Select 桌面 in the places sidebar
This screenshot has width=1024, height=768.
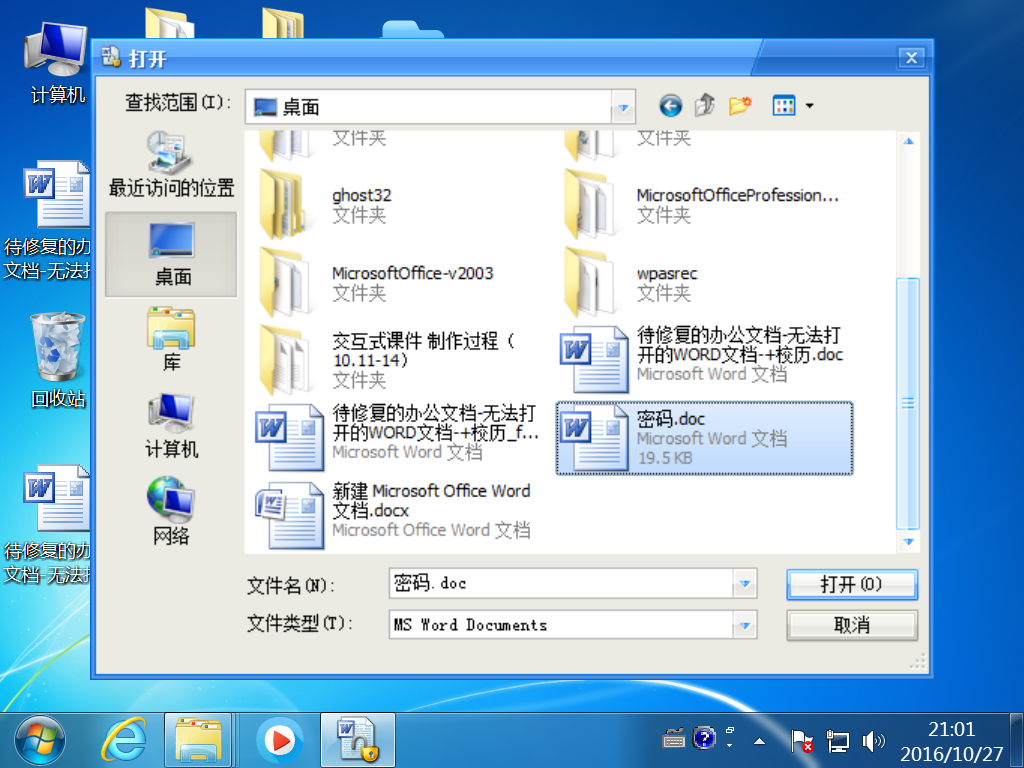pos(171,254)
